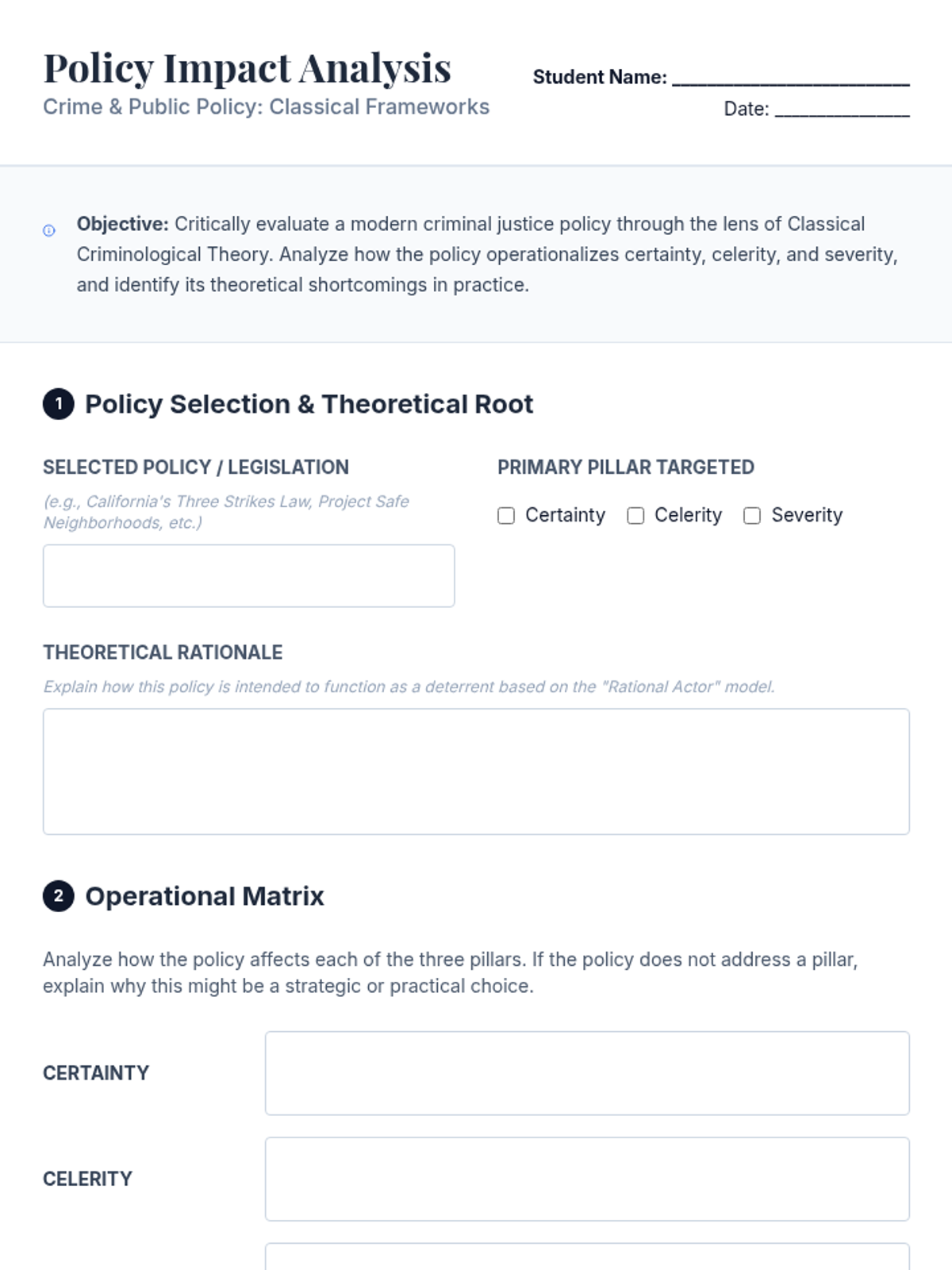Click inside the Theoretical Rationale text area
This screenshot has height=1270, width=952.
(476, 771)
